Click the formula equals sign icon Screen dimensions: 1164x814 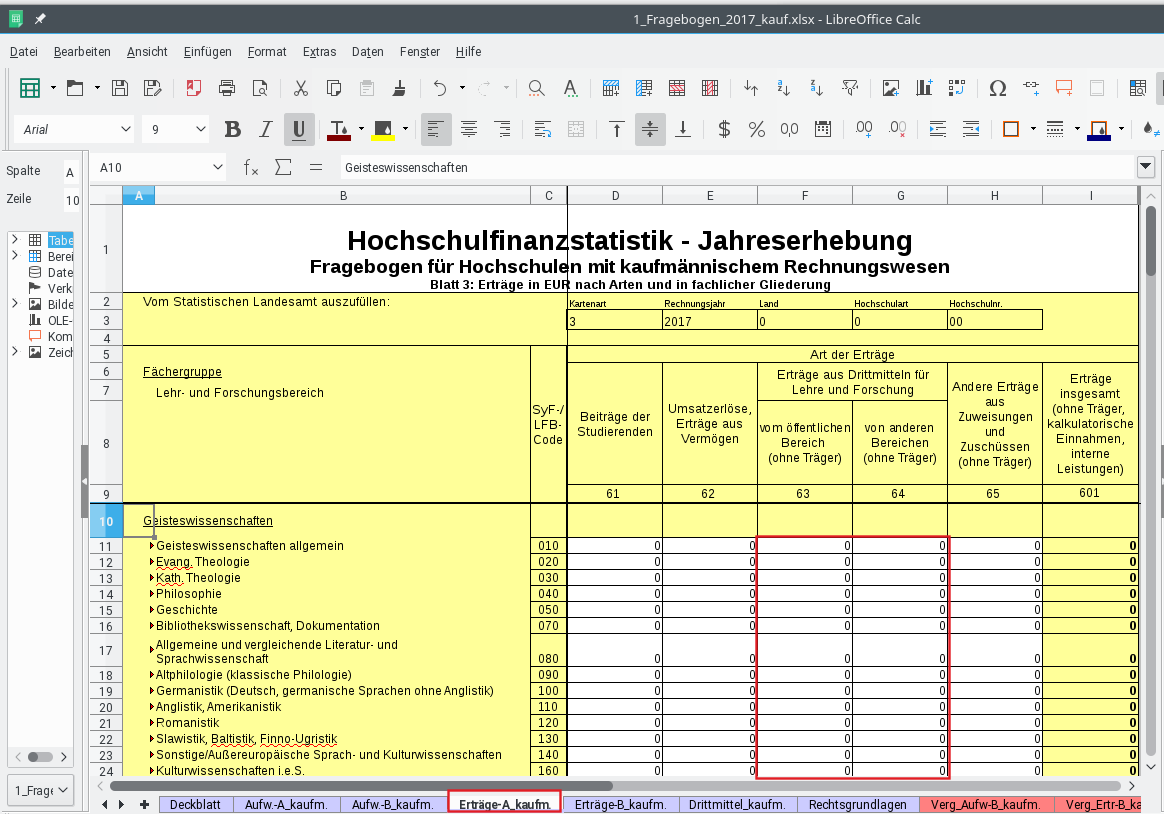pos(316,168)
